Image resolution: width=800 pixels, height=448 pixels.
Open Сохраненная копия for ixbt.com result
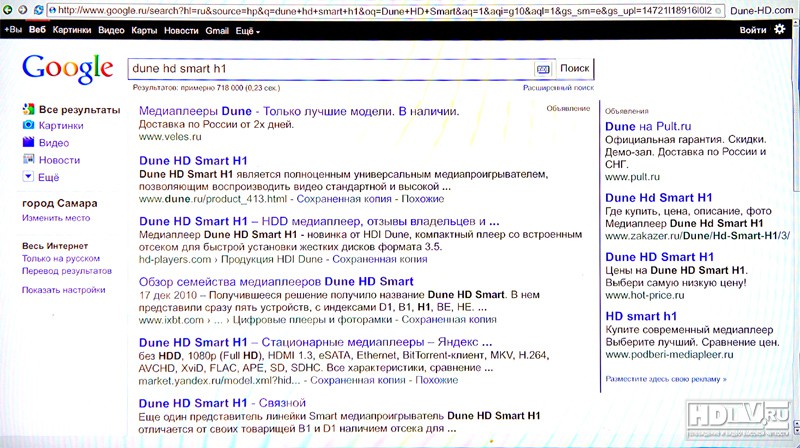[x=449, y=320]
